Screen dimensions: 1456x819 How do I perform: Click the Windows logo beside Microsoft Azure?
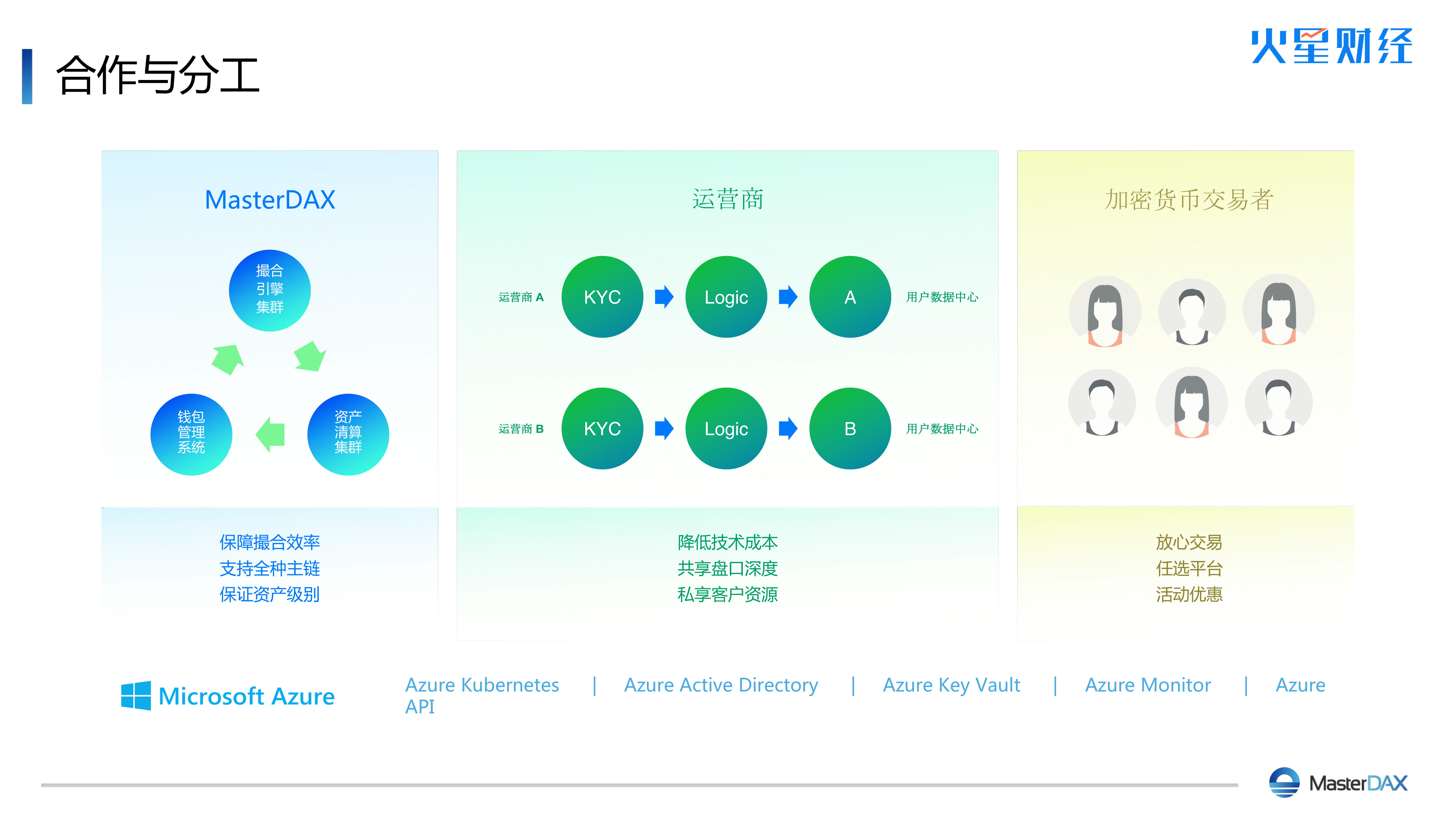[136, 695]
